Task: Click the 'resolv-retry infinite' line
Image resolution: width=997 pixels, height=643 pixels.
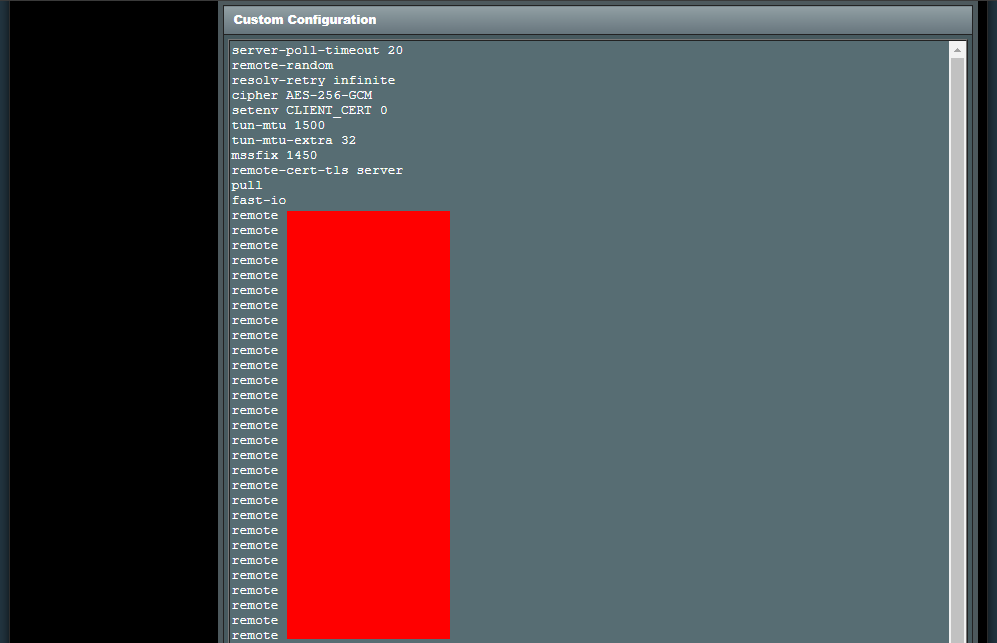Action: point(313,80)
